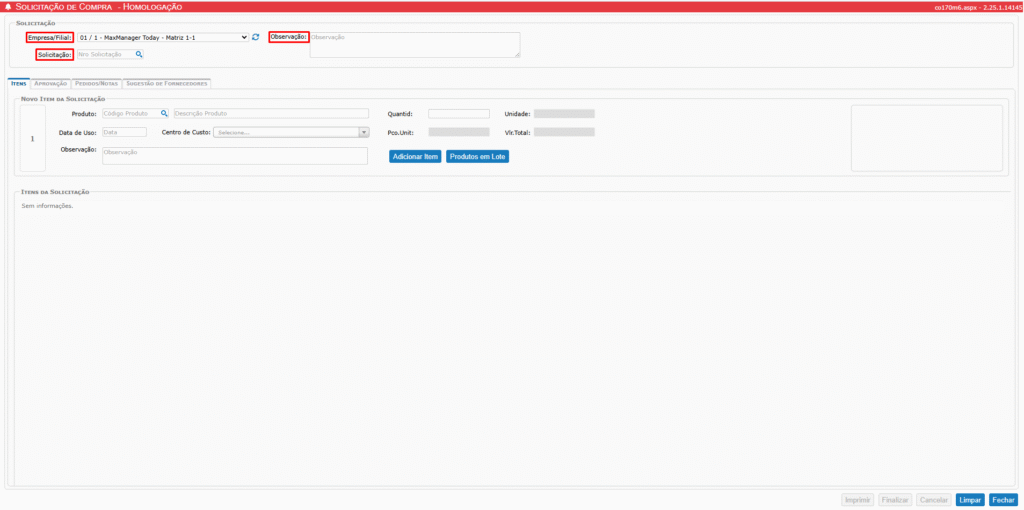Screen dimensions: 1024x510
Task: Open the Empresa/Filial dropdown
Action: click(162, 37)
